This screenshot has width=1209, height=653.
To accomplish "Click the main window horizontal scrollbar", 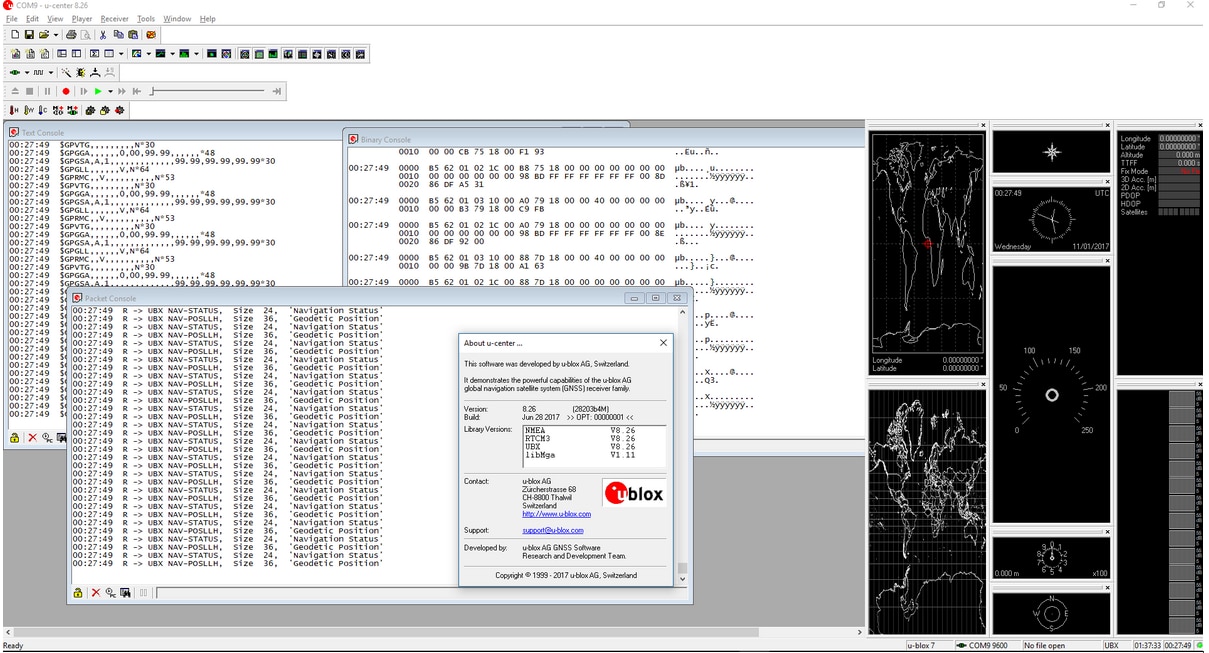I will click(x=432, y=632).
